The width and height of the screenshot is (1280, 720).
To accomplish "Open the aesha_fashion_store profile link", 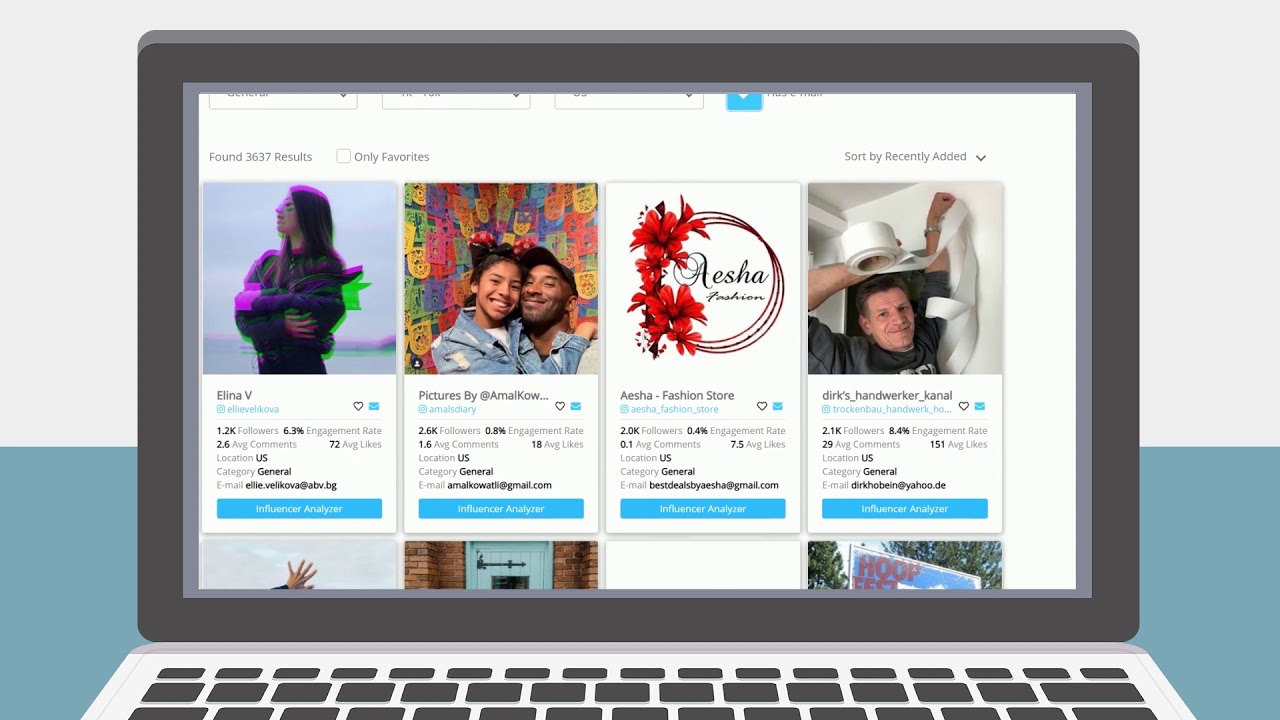I will coord(675,409).
